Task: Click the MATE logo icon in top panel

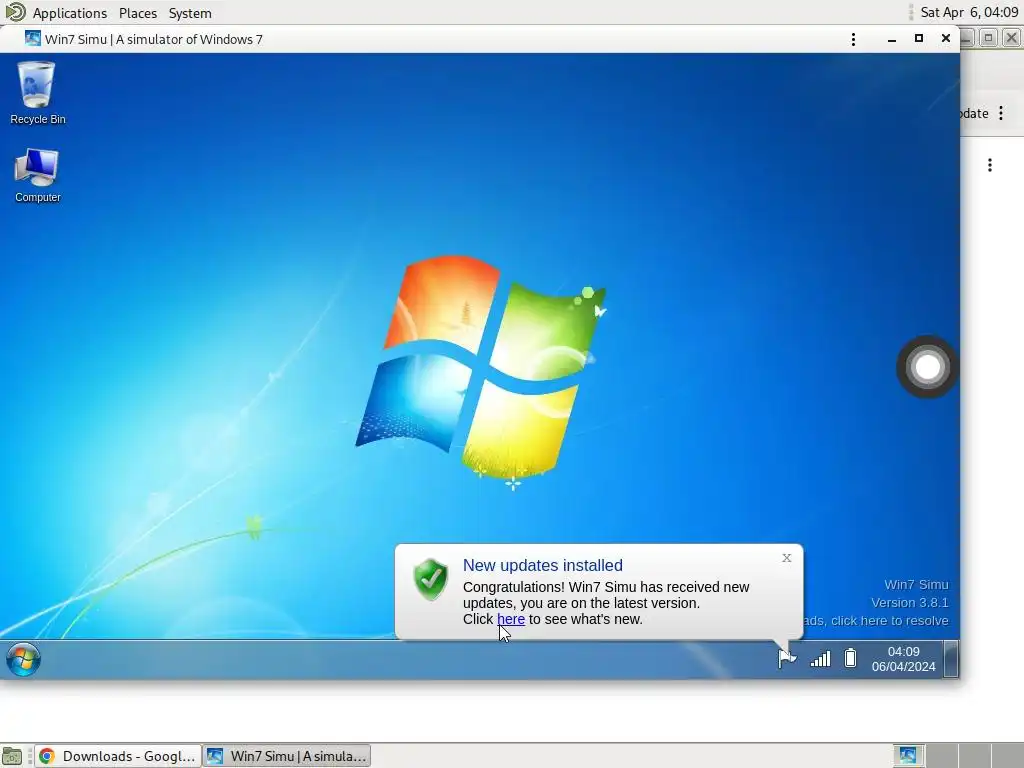Action: coord(15,12)
